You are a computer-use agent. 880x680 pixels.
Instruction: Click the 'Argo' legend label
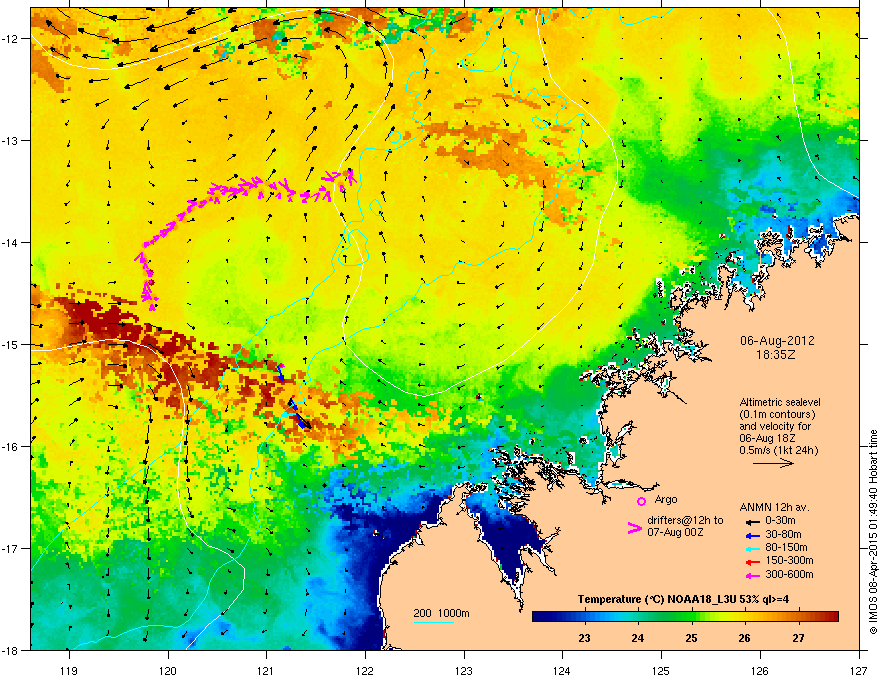coord(666,499)
